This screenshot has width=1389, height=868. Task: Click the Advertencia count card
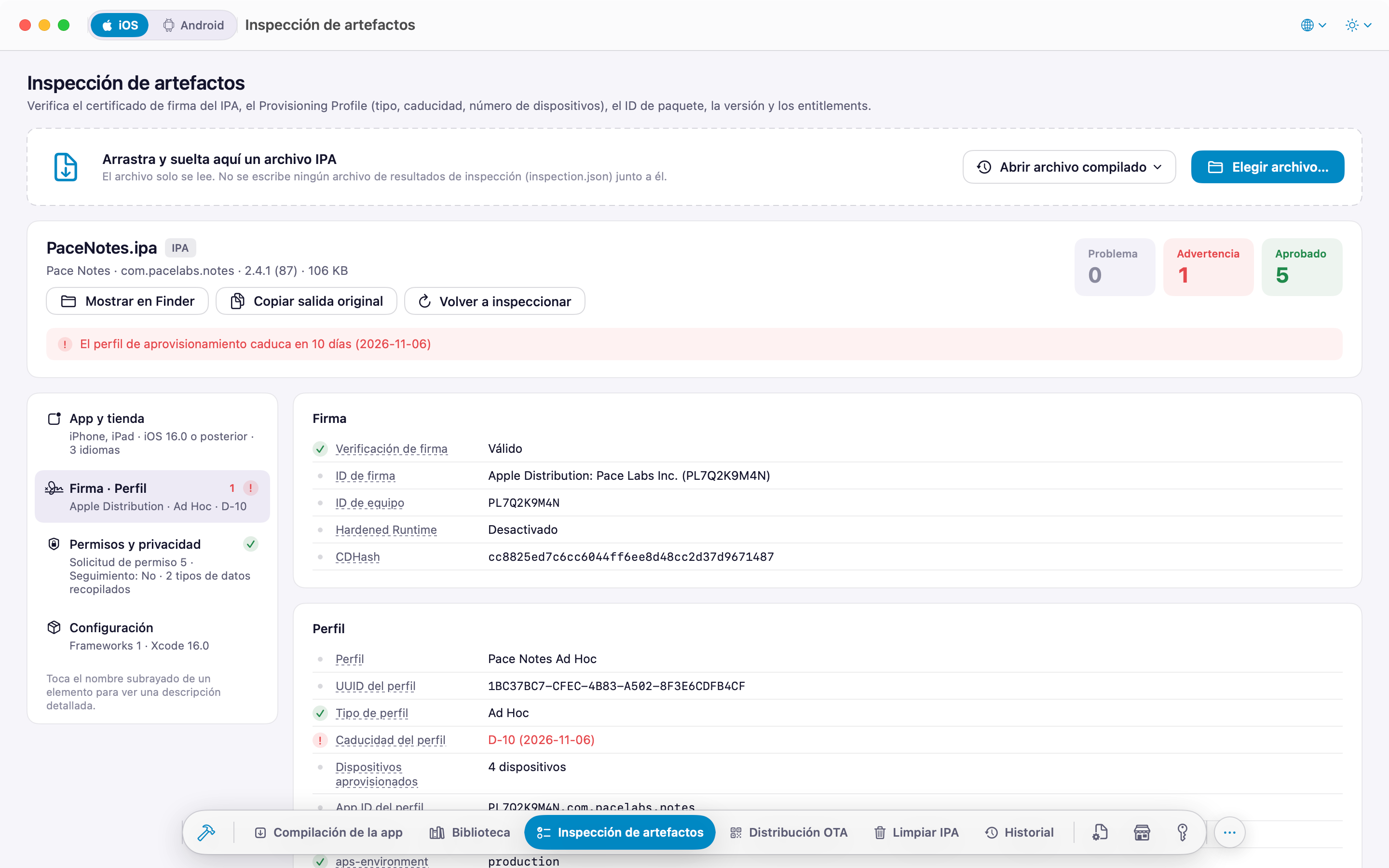point(1208,267)
